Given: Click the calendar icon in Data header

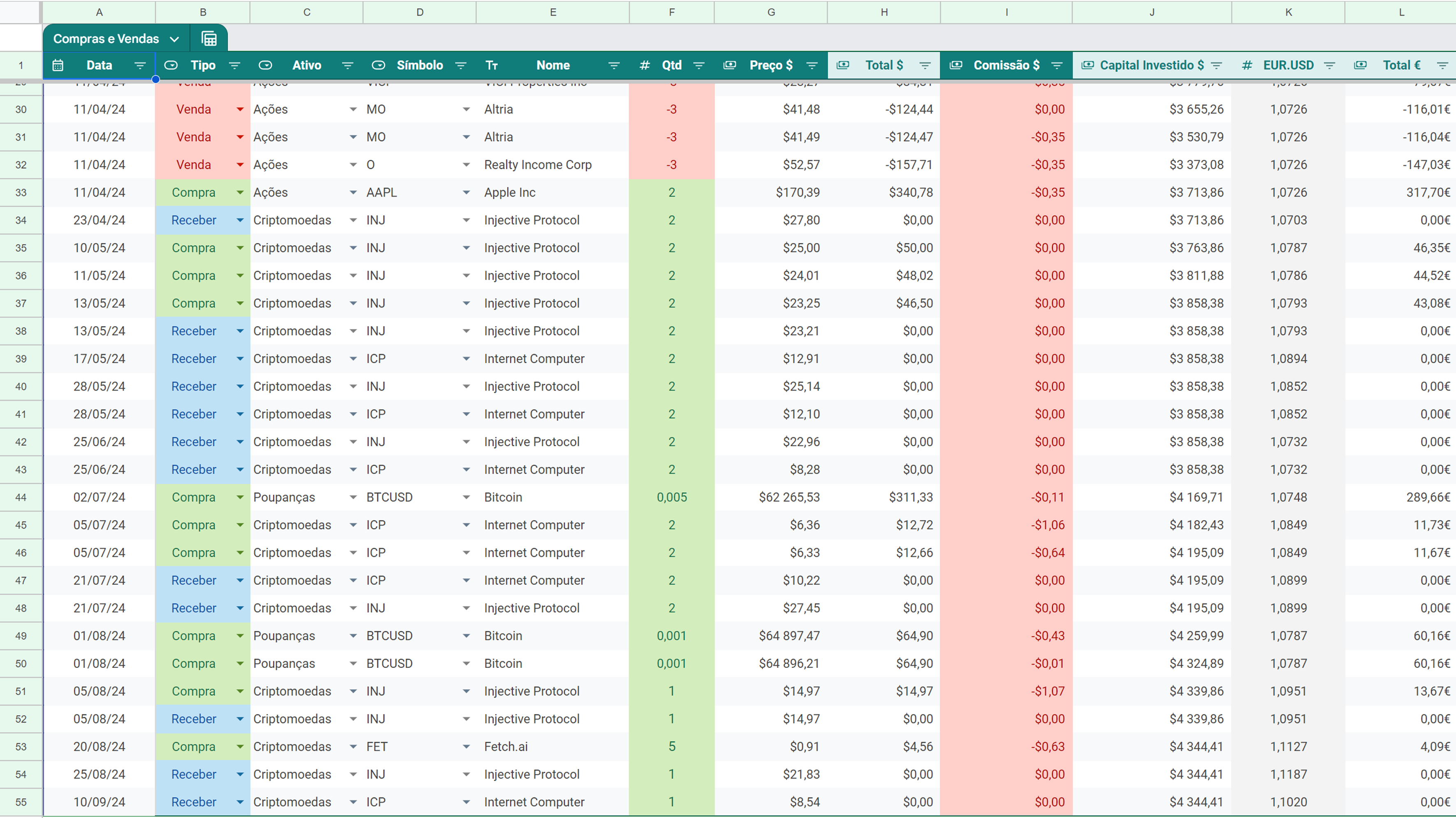Looking at the screenshot, I should tap(58, 65).
